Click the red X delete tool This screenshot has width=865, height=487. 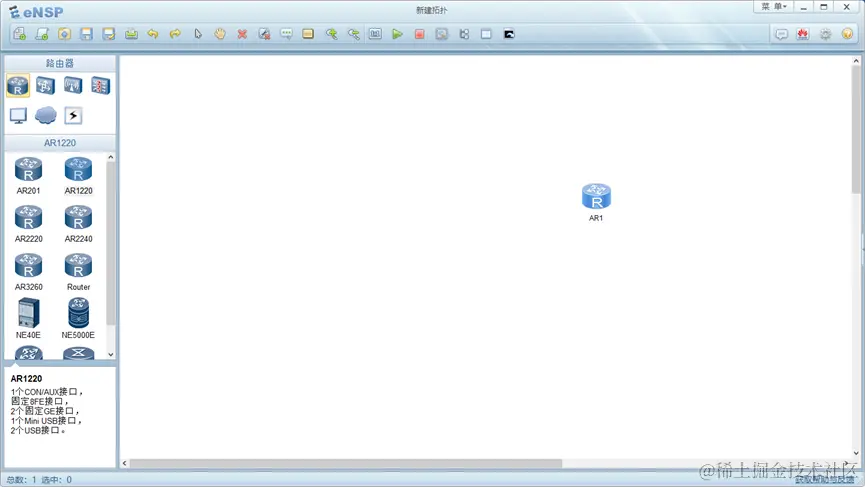242,34
